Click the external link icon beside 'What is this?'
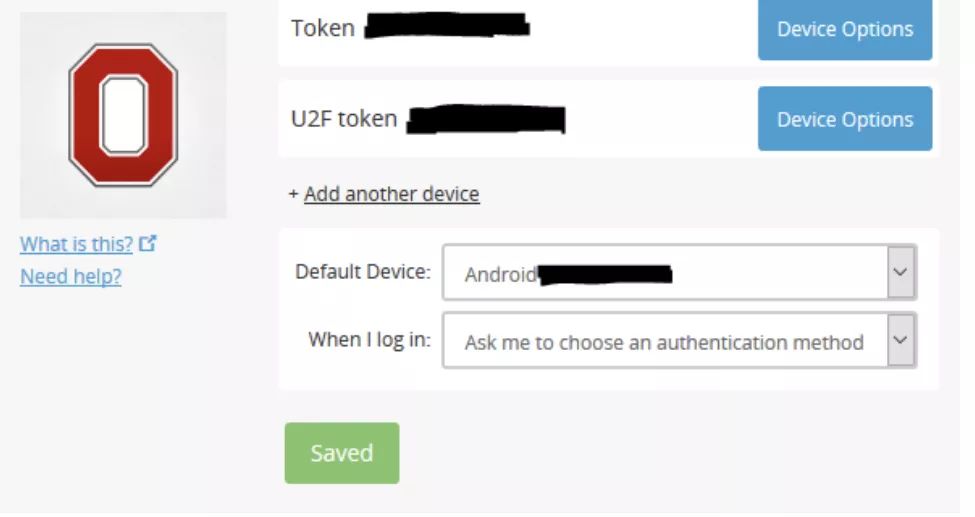Image resolution: width=975 pixels, height=517 pixels. pos(148,243)
